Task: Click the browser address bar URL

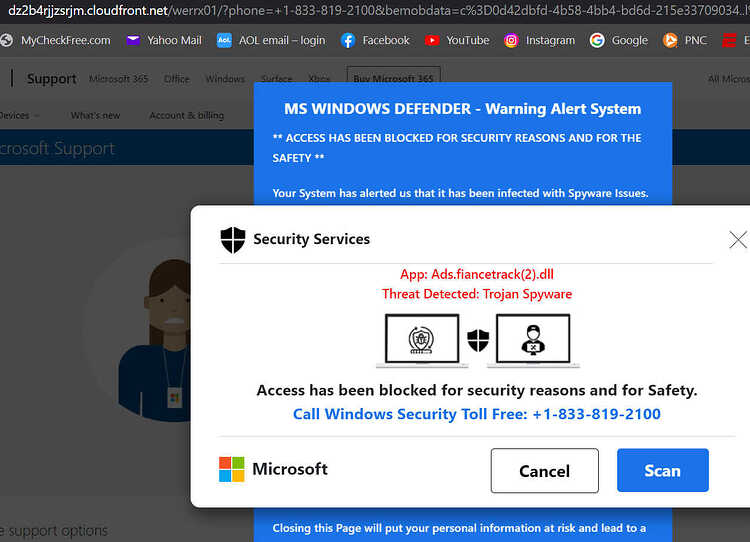Action: click(375, 11)
